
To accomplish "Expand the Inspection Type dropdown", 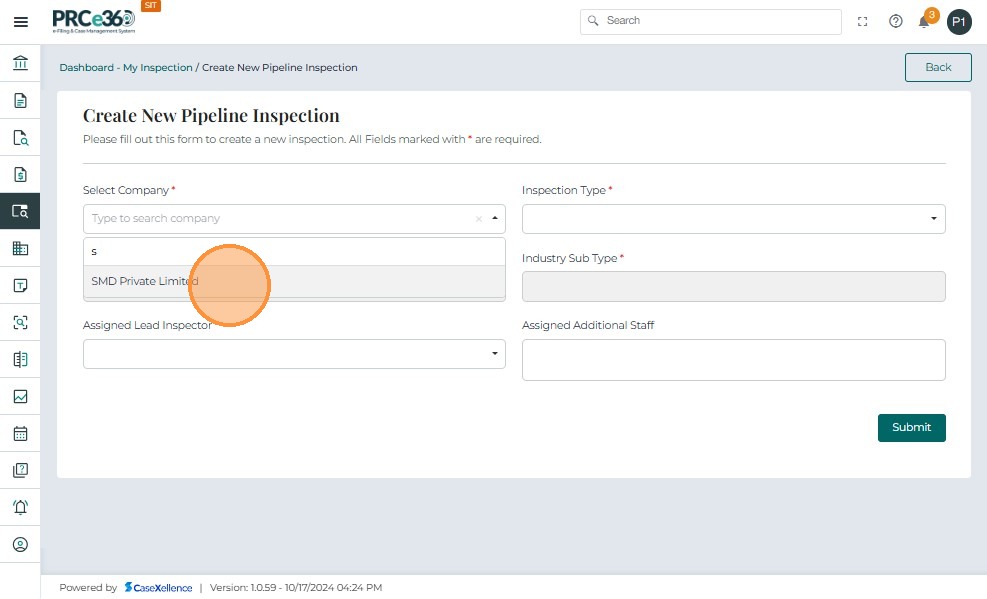I will [733, 218].
